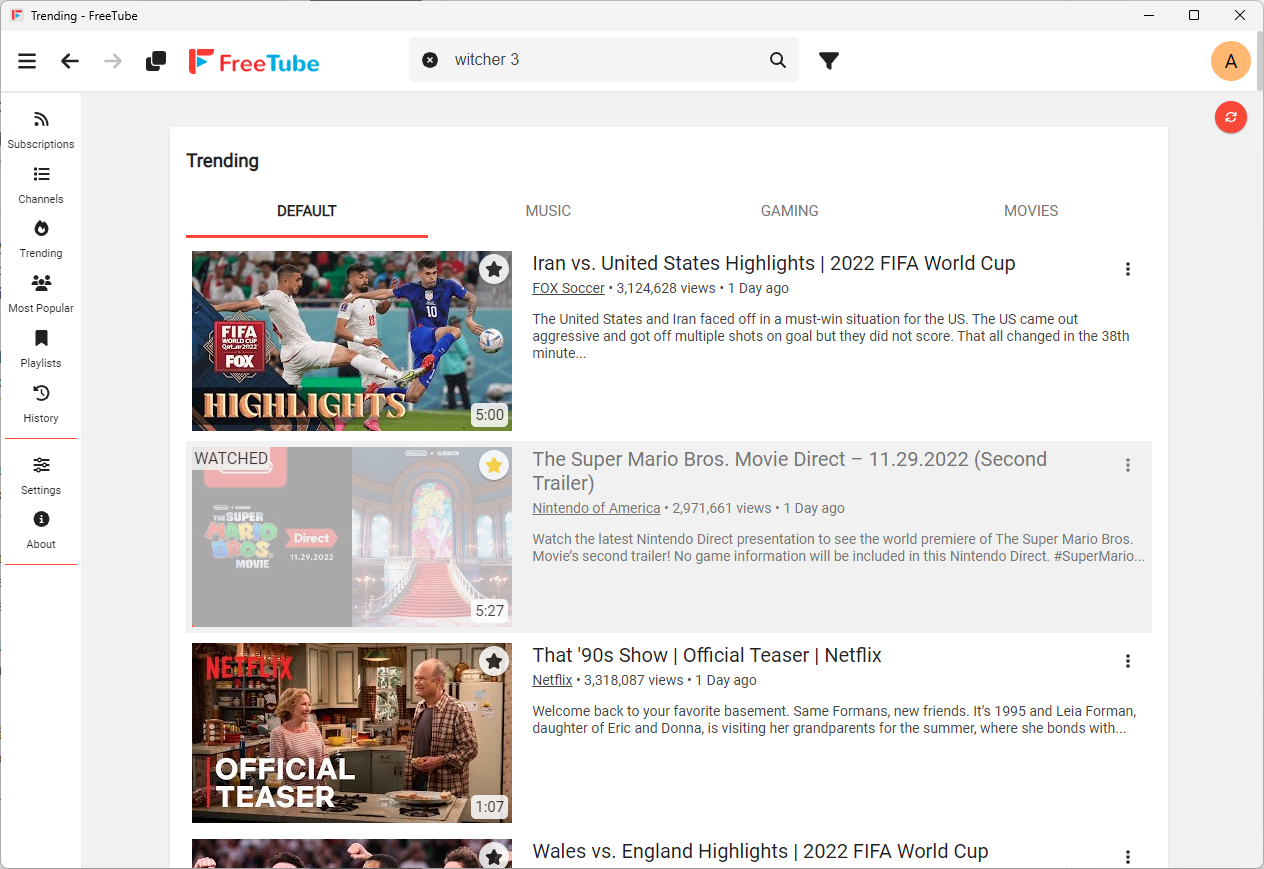This screenshot has width=1264, height=869.
Task: Open the Iran vs. United States Highlights title
Action: pos(774,264)
